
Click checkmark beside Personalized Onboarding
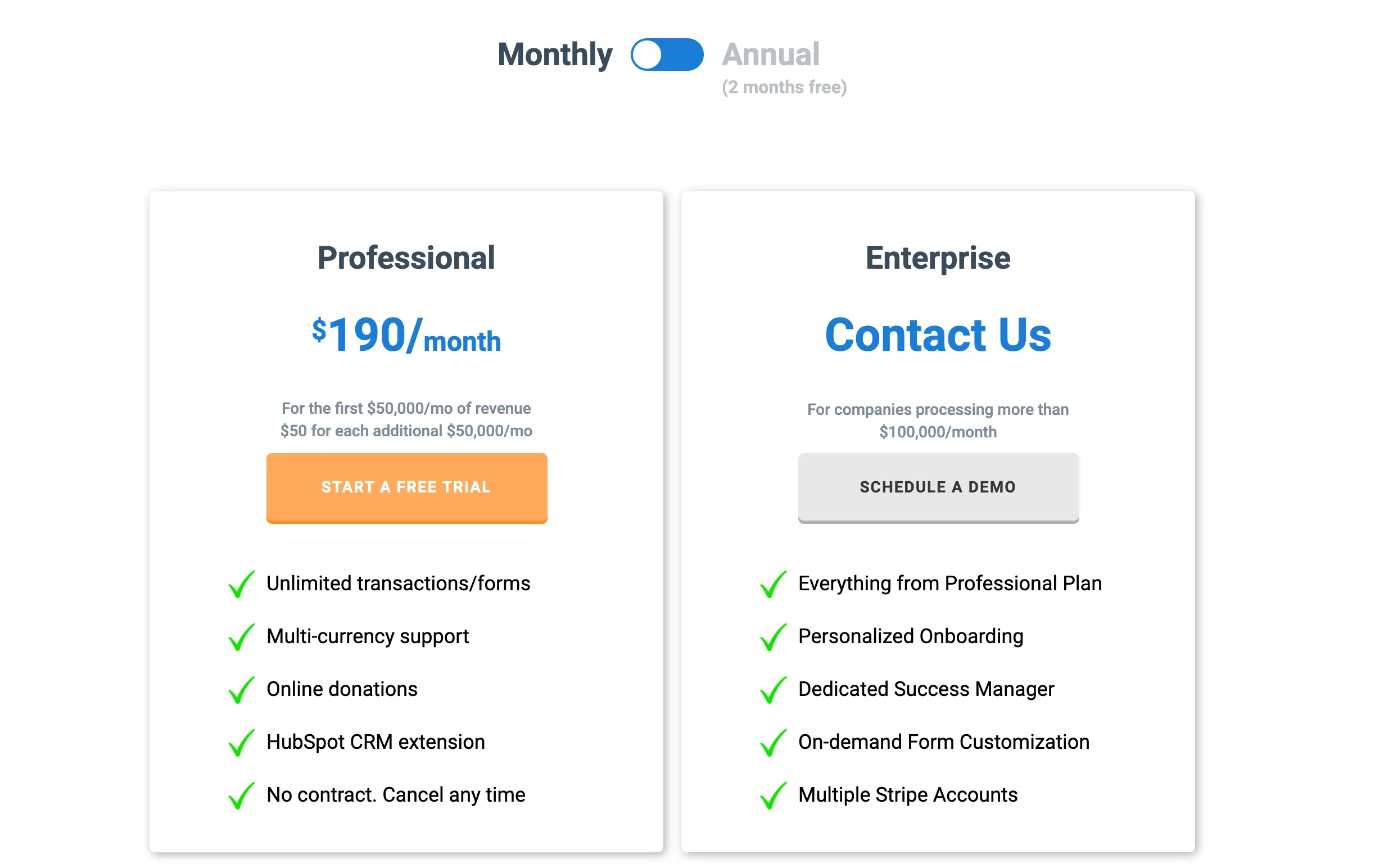(x=773, y=636)
